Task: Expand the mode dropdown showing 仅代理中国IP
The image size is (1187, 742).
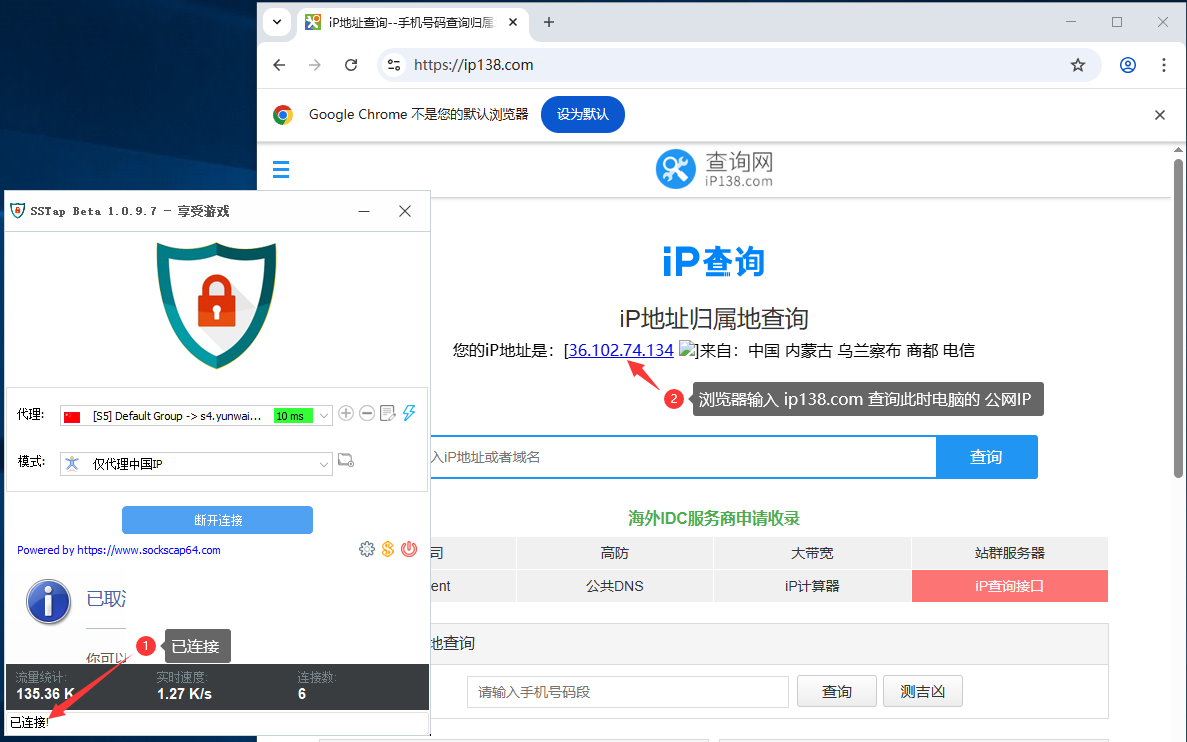Action: 323,464
